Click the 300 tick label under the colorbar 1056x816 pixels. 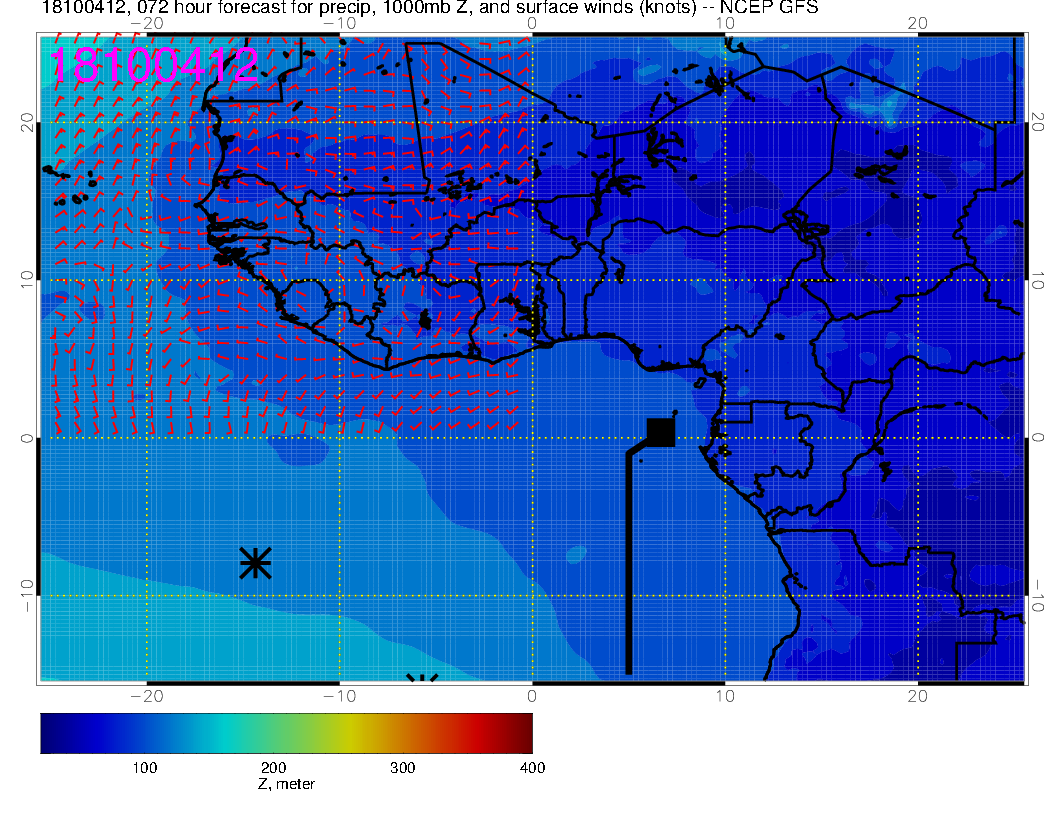(x=403, y=767)
